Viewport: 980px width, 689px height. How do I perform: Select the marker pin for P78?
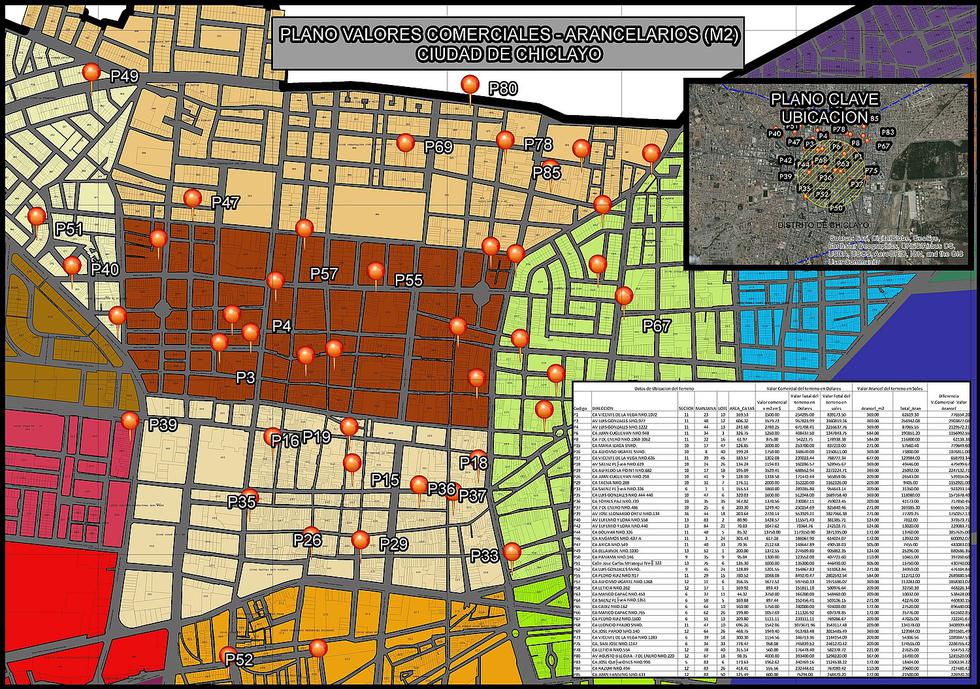tap(505, 140)
